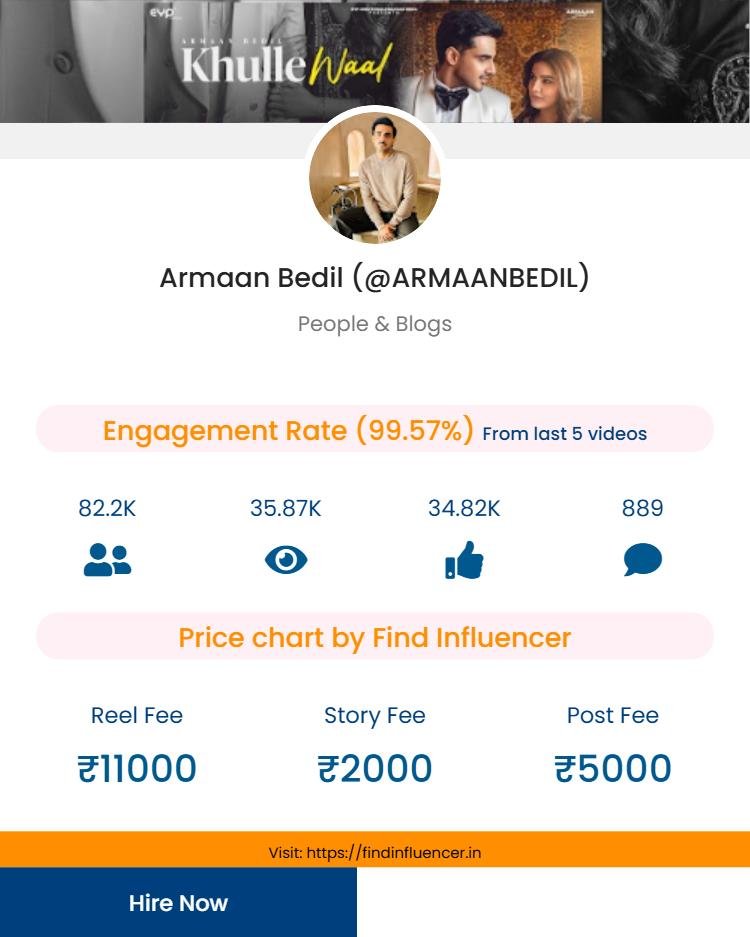The height and width of the screenshot is (937, 750).
Task: Click the From last 5 videos text
Action: coord(564,434)
